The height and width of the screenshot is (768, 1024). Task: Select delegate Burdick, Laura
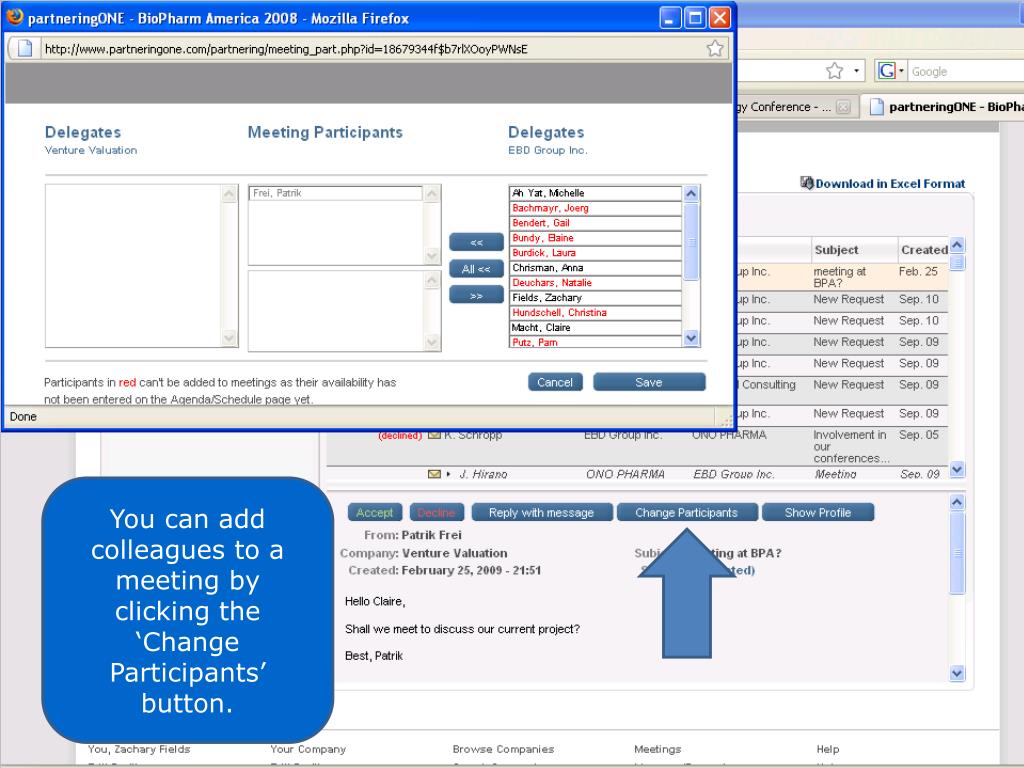click(x=595, y=253)
